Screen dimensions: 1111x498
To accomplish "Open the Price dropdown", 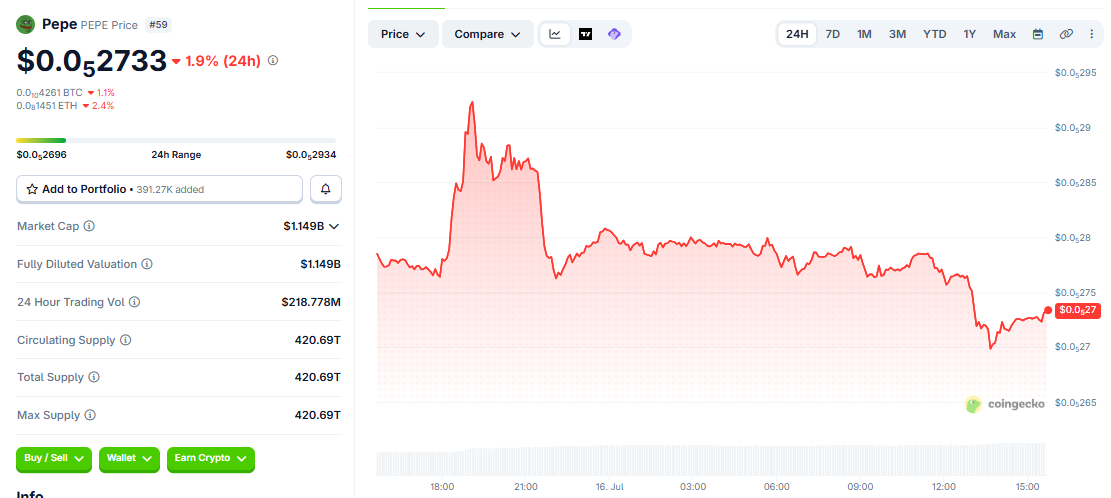I will tap(403, 34).
